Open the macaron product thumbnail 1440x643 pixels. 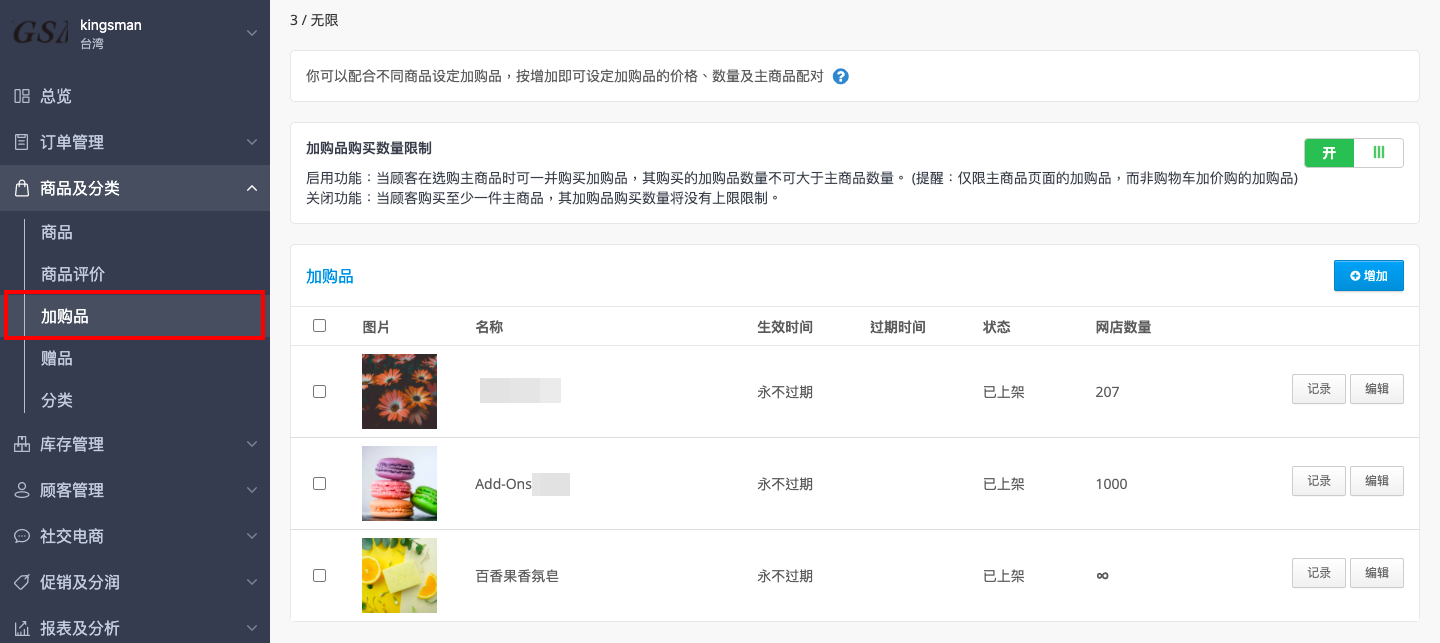tap(399, 483)
